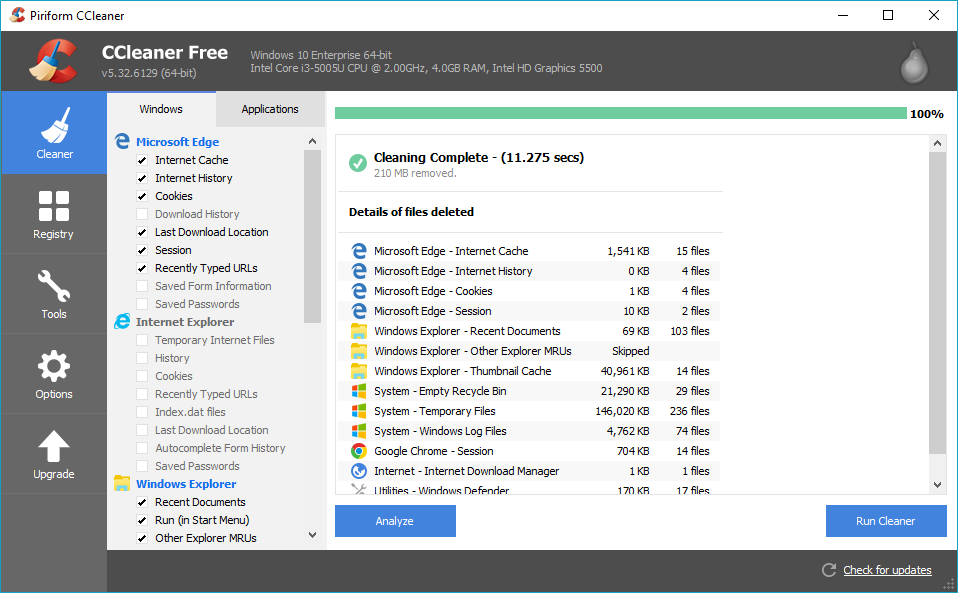
Task: Click Windows icon beside Empty Recycle Bin
Action: tap(359, 391)
